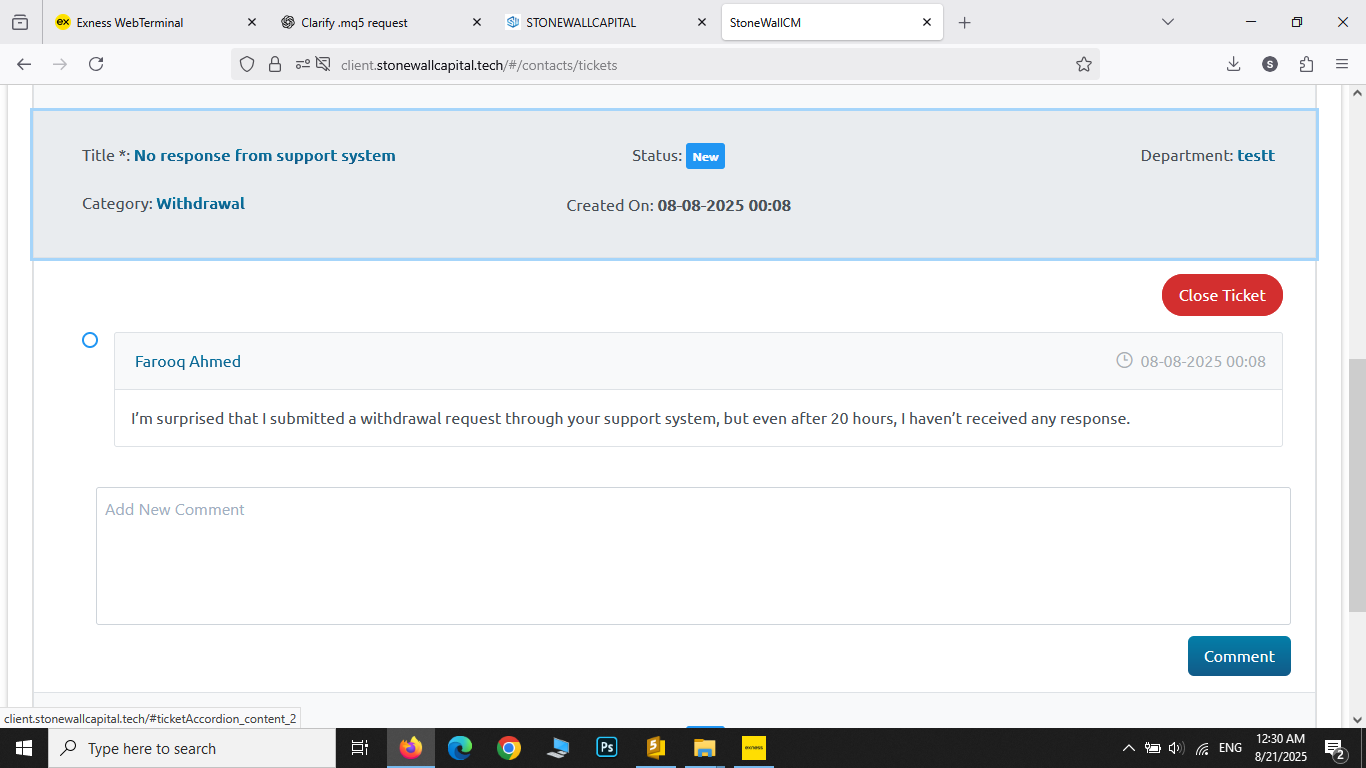The width and height of the screenshot is (1366, 768).
Task: Launch Google Chrome from the taskbar
Action: [509, 748]
